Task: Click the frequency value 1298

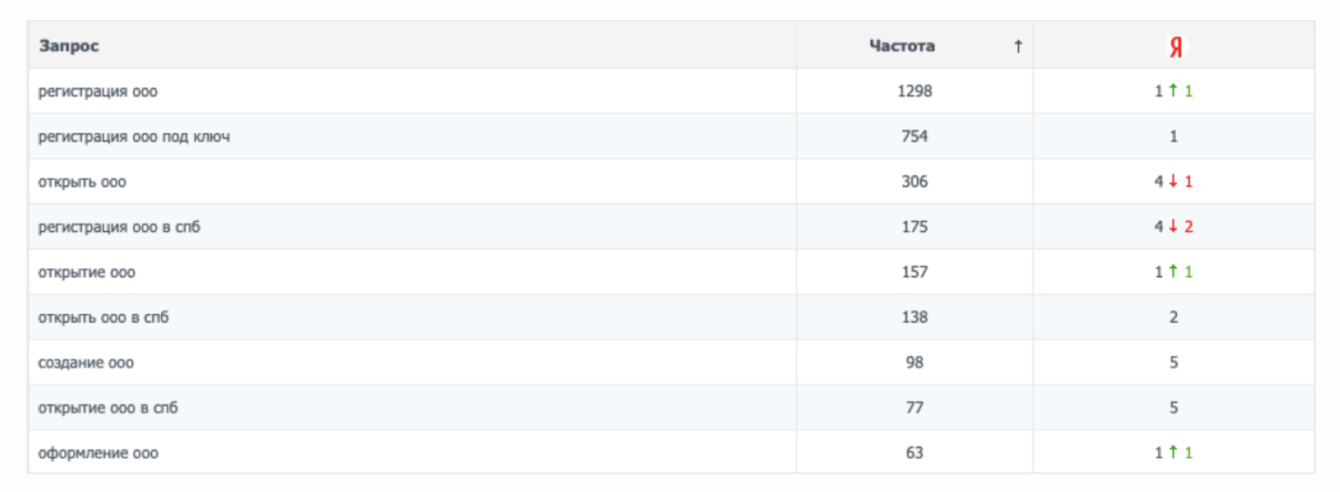Action: click(x=914, y=91)
